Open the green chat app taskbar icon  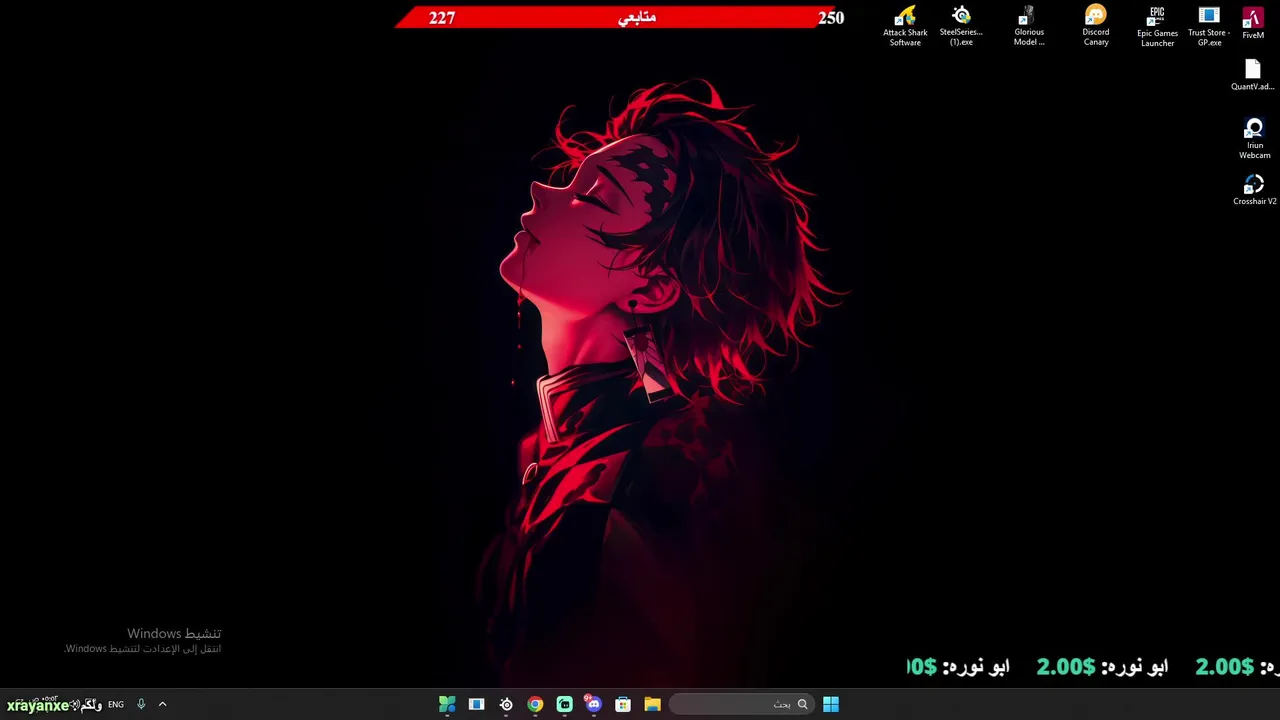click(564, 704)
